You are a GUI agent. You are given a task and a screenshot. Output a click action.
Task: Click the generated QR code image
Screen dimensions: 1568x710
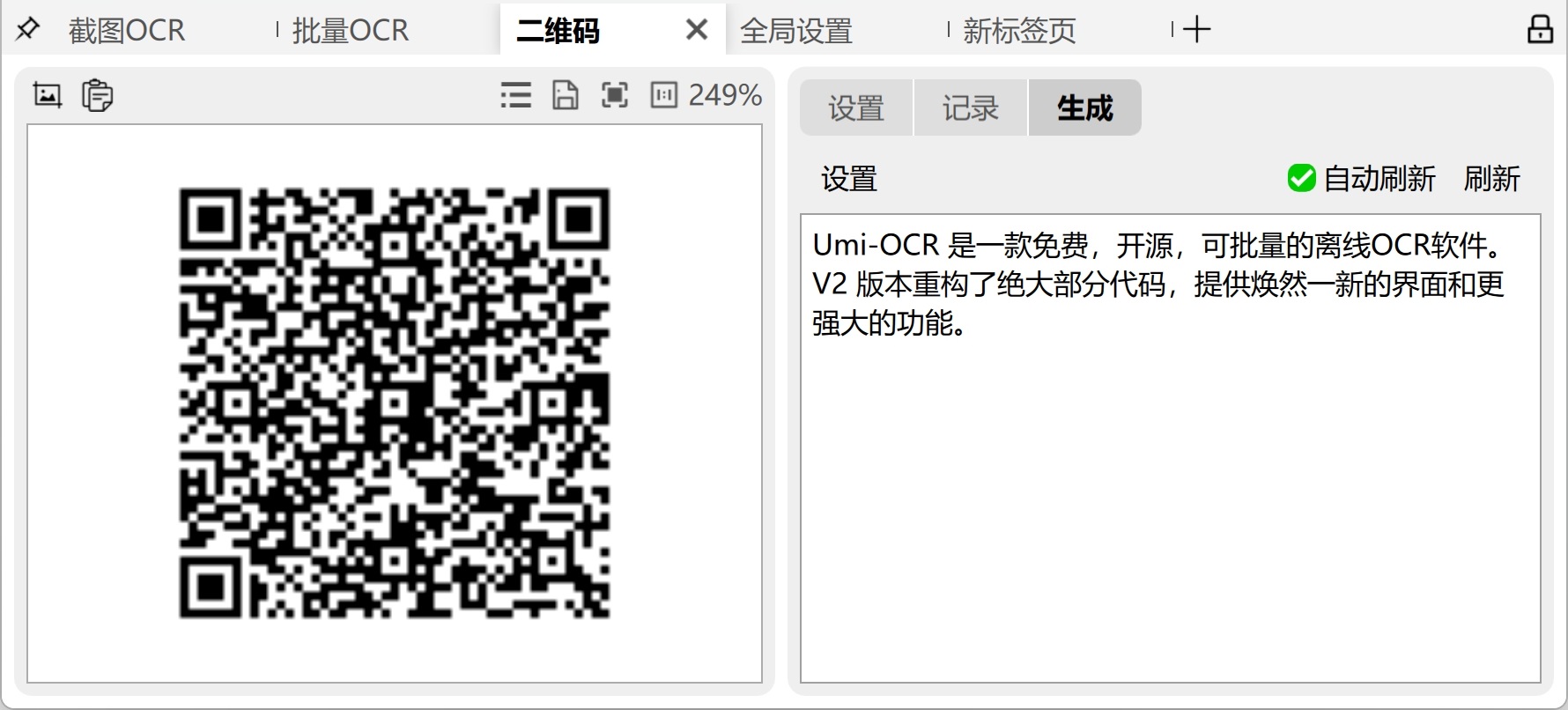tap(395, 403)
